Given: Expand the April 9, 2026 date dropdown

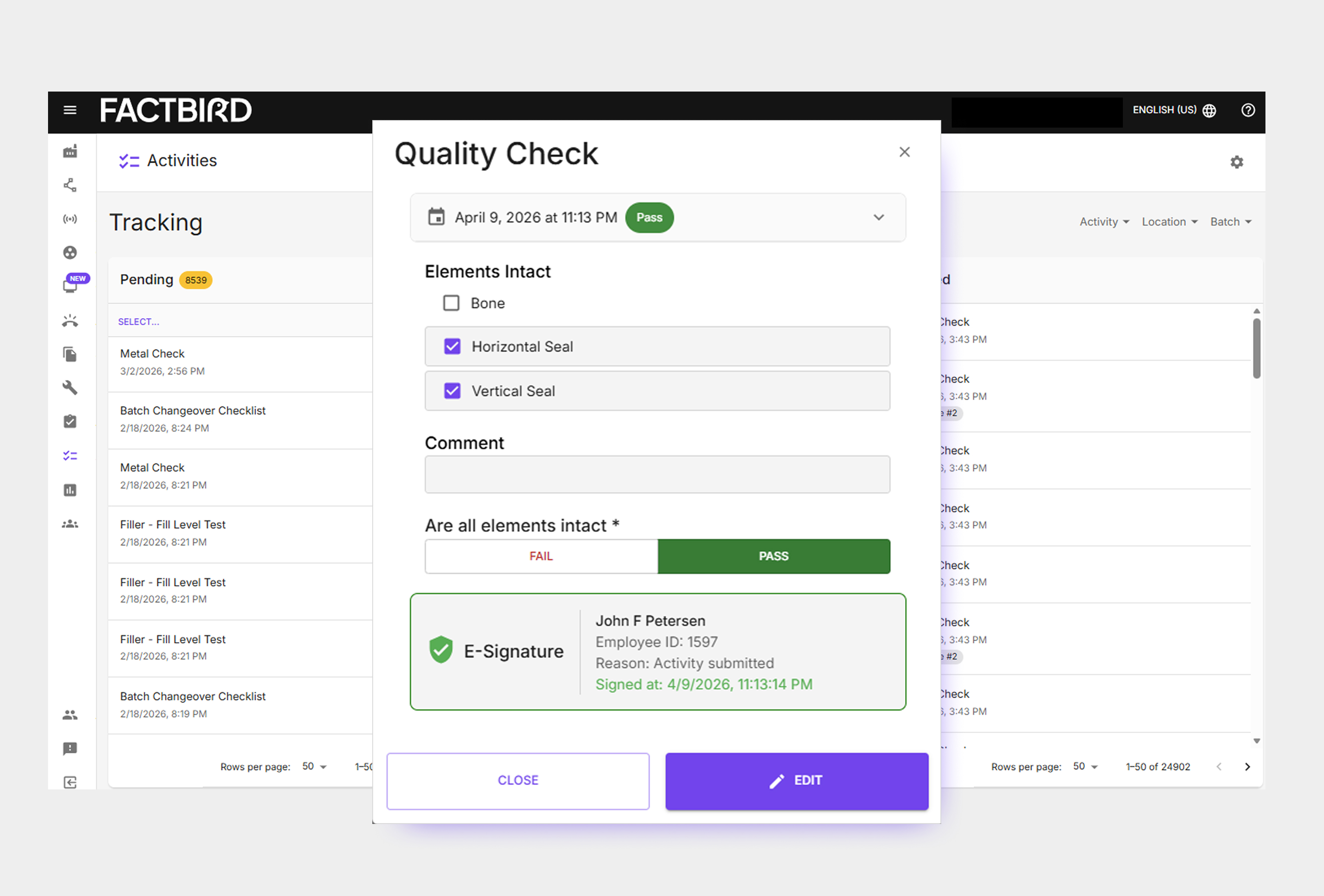Looking at the screenshot, I should [x=879, y=218].
